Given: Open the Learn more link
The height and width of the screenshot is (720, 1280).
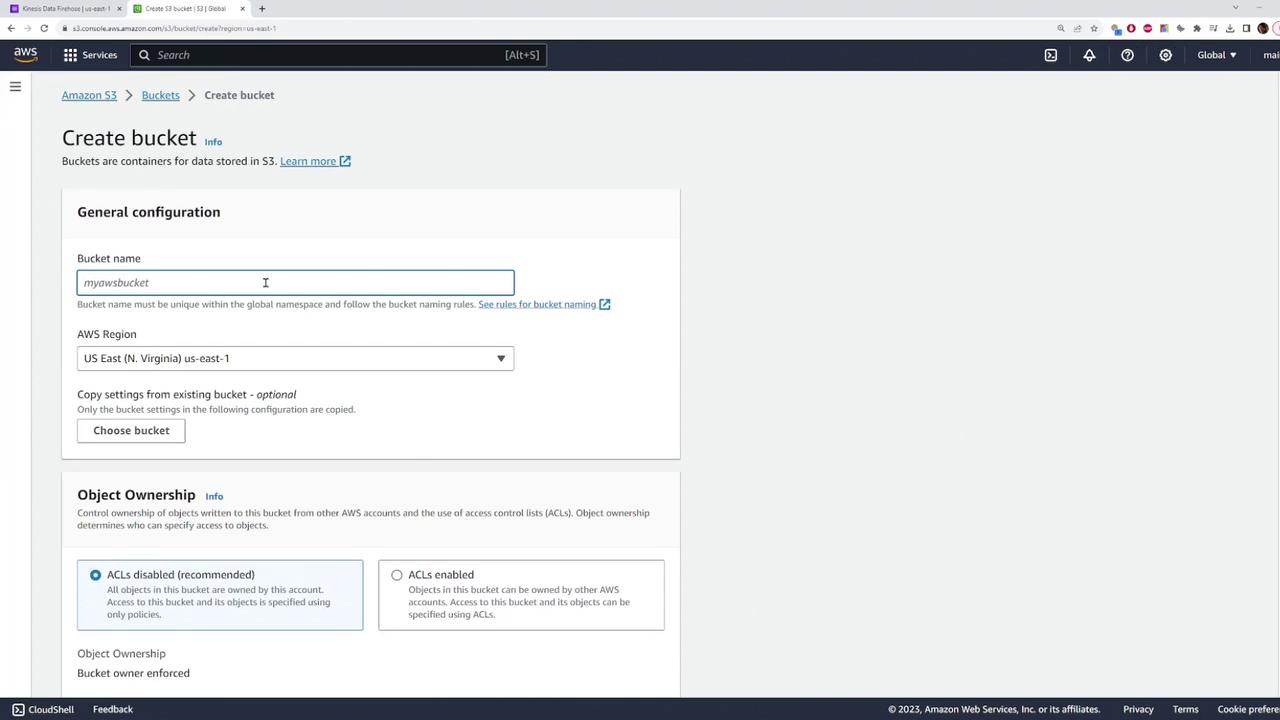Looking at the screenshot, I should click(x=315, y=161).
